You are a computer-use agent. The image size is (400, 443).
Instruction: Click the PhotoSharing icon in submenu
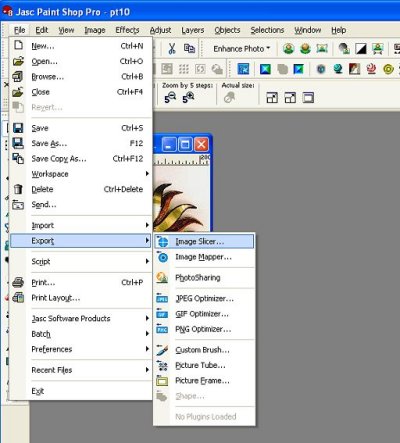click(162, 278)
